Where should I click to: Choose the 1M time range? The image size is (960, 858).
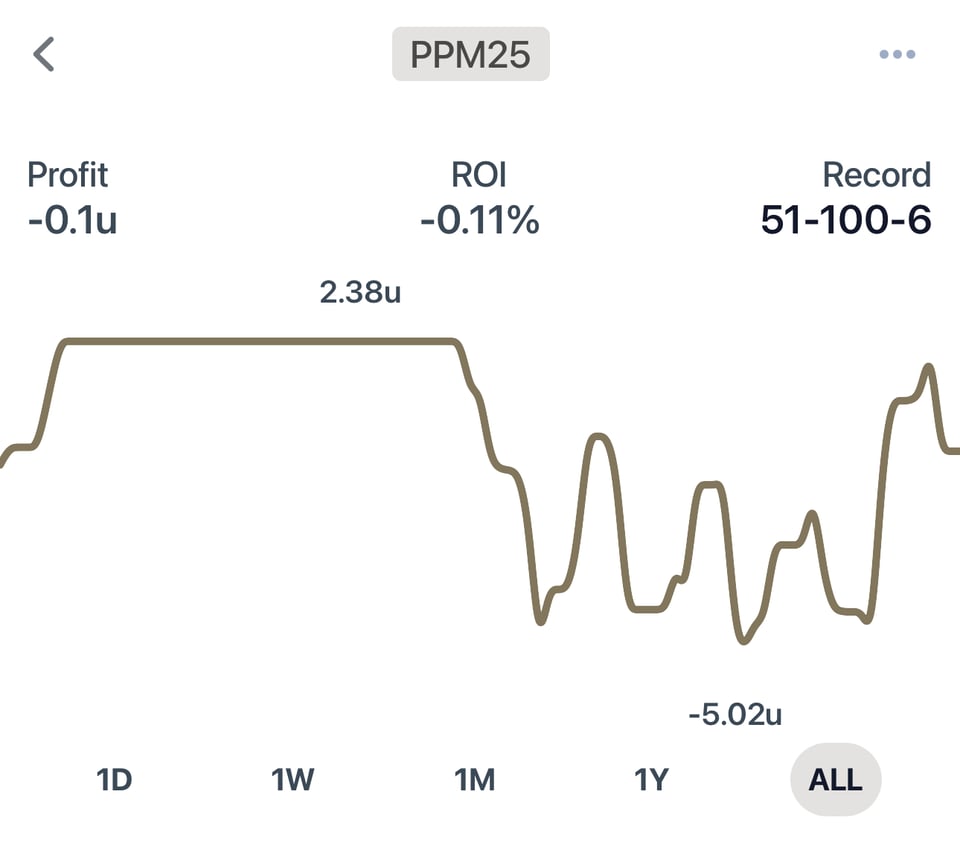(475, 779)
